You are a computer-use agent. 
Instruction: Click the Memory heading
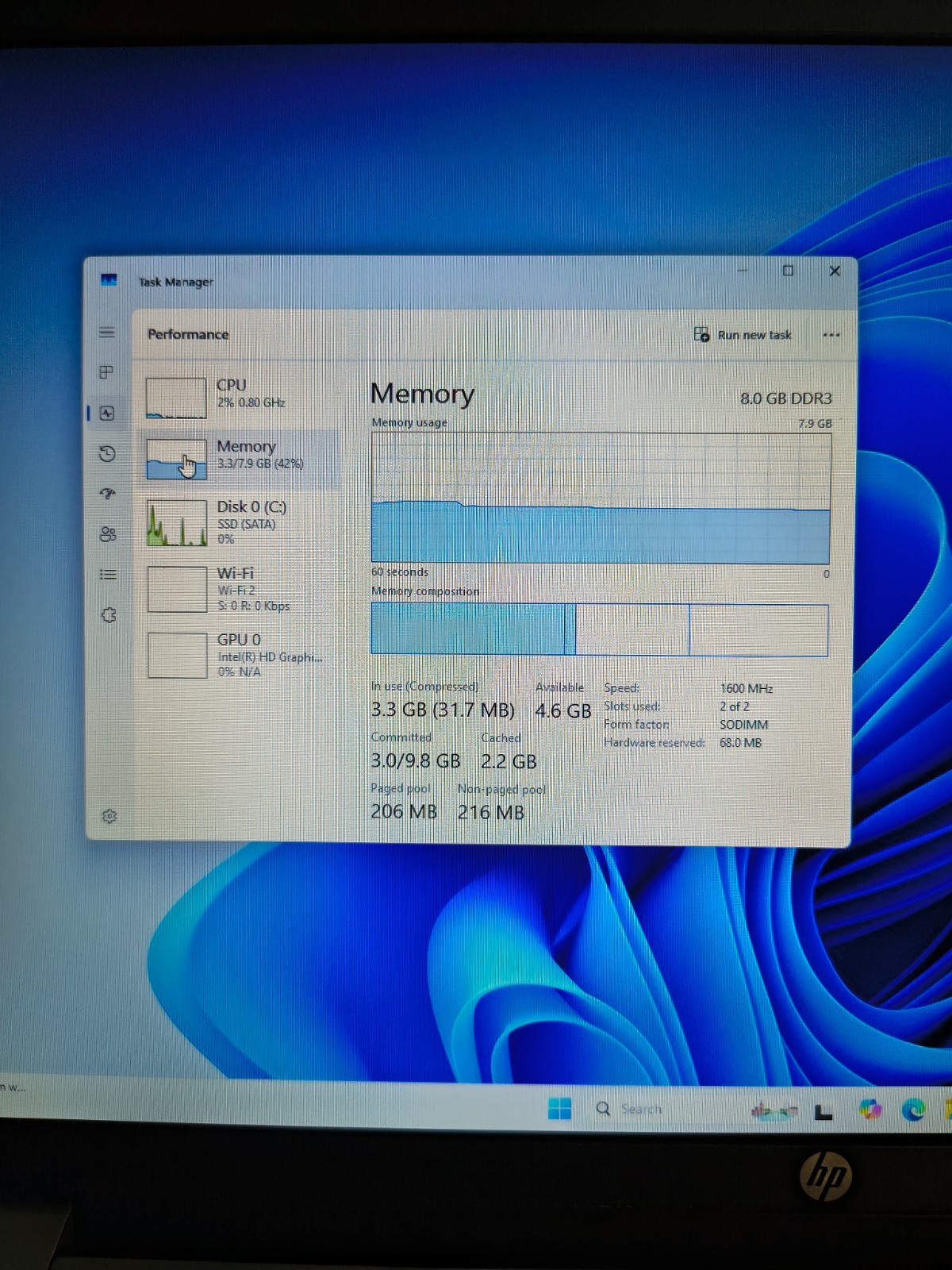point(422,394)
